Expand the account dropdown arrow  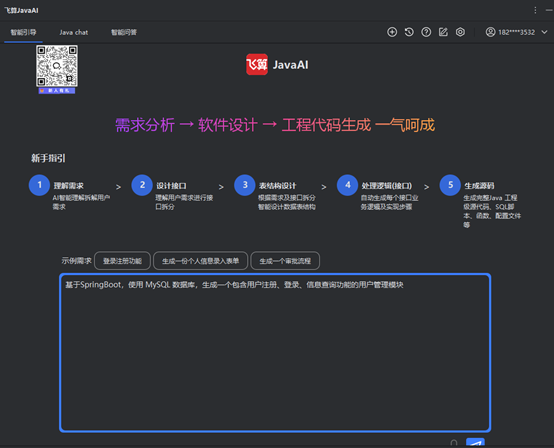point(544,32)
